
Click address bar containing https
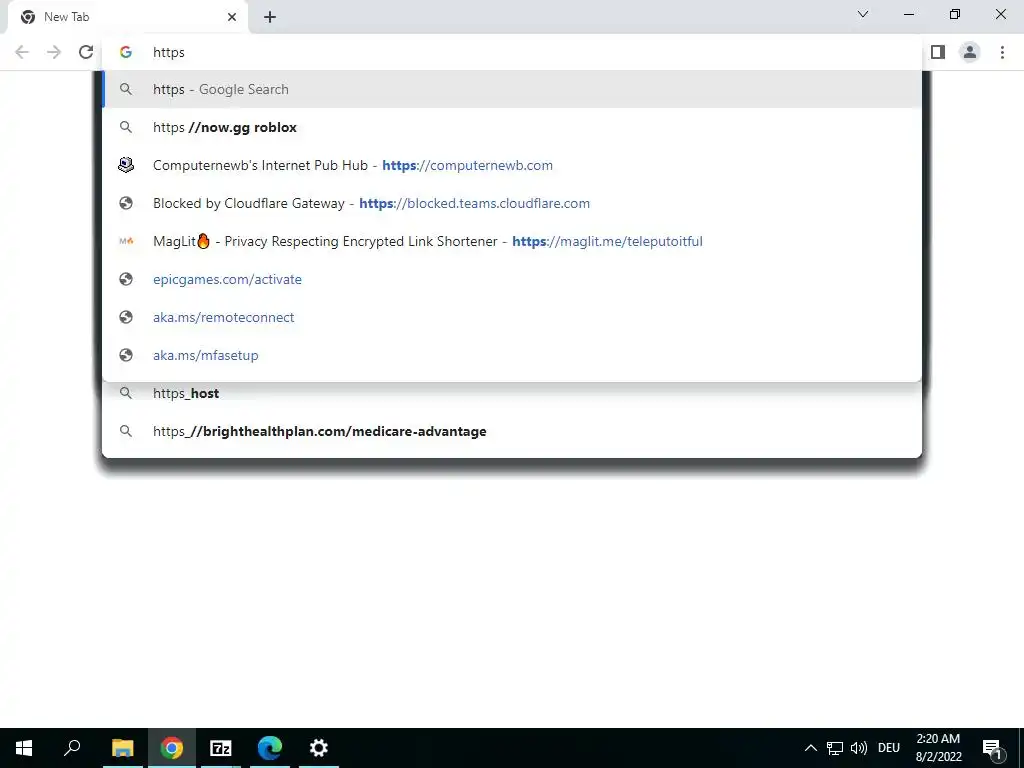(x=511, y=52)
